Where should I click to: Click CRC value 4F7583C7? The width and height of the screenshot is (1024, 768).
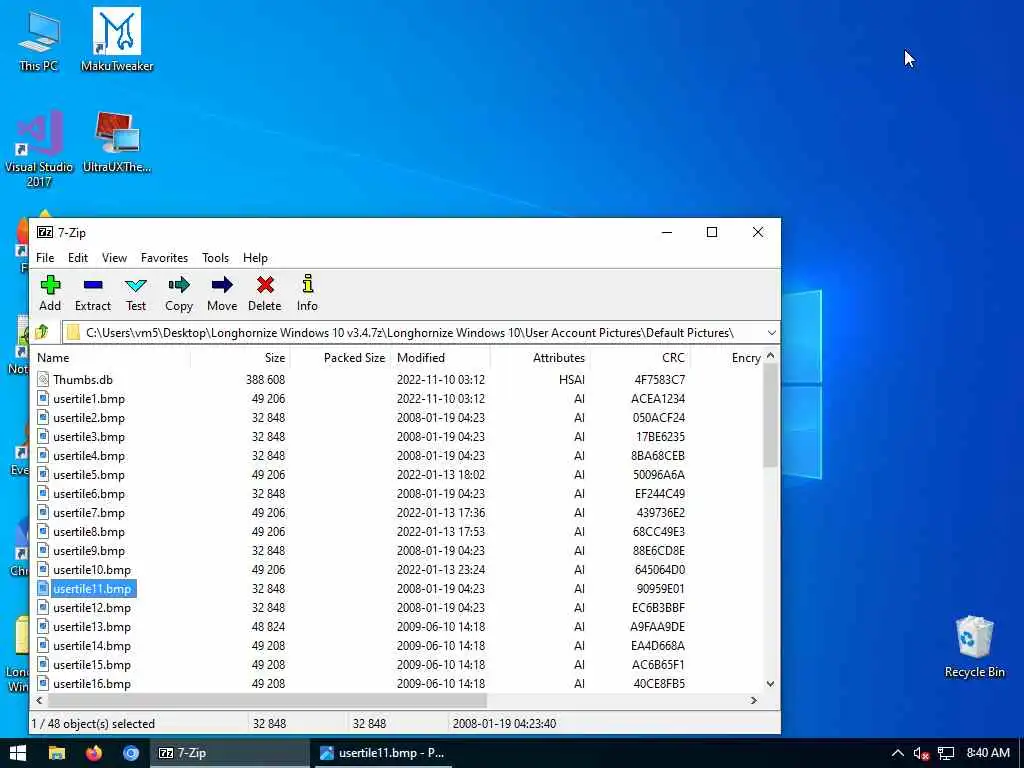(660, 379)
